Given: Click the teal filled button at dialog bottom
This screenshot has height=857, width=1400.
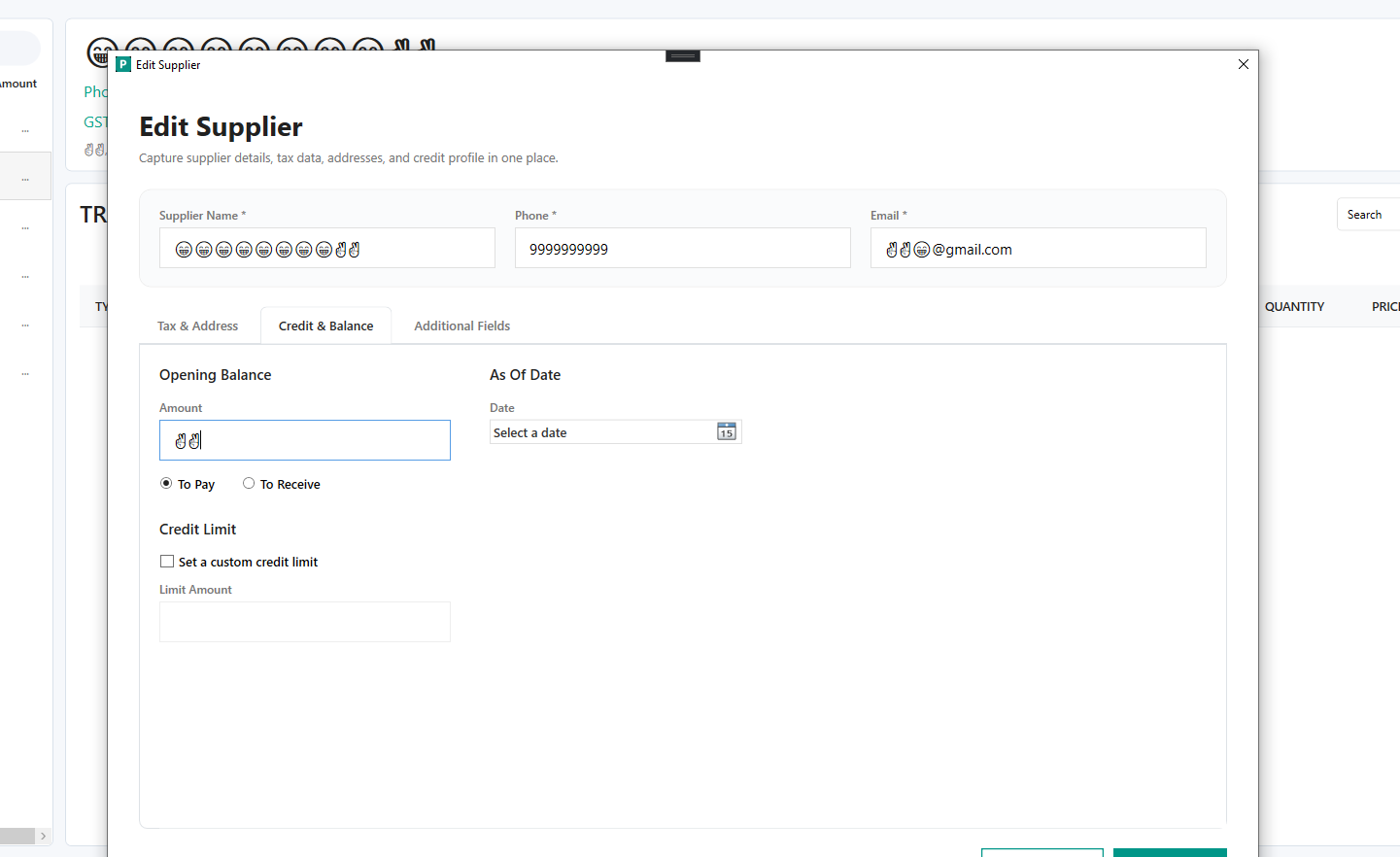Looking at the screenshot, I should (x=1170, y=852).
